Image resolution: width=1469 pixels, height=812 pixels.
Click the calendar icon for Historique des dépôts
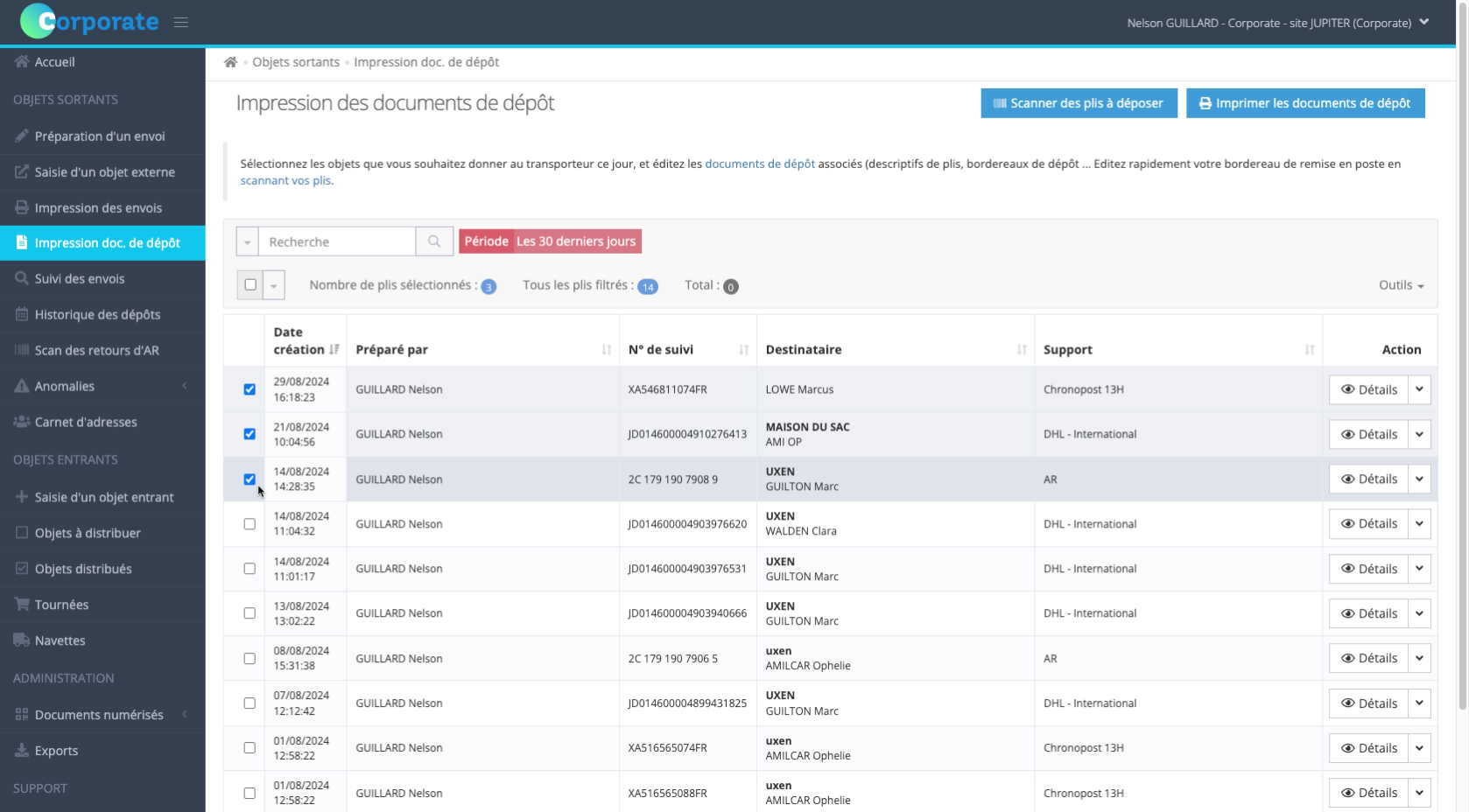tap(22, 314)
